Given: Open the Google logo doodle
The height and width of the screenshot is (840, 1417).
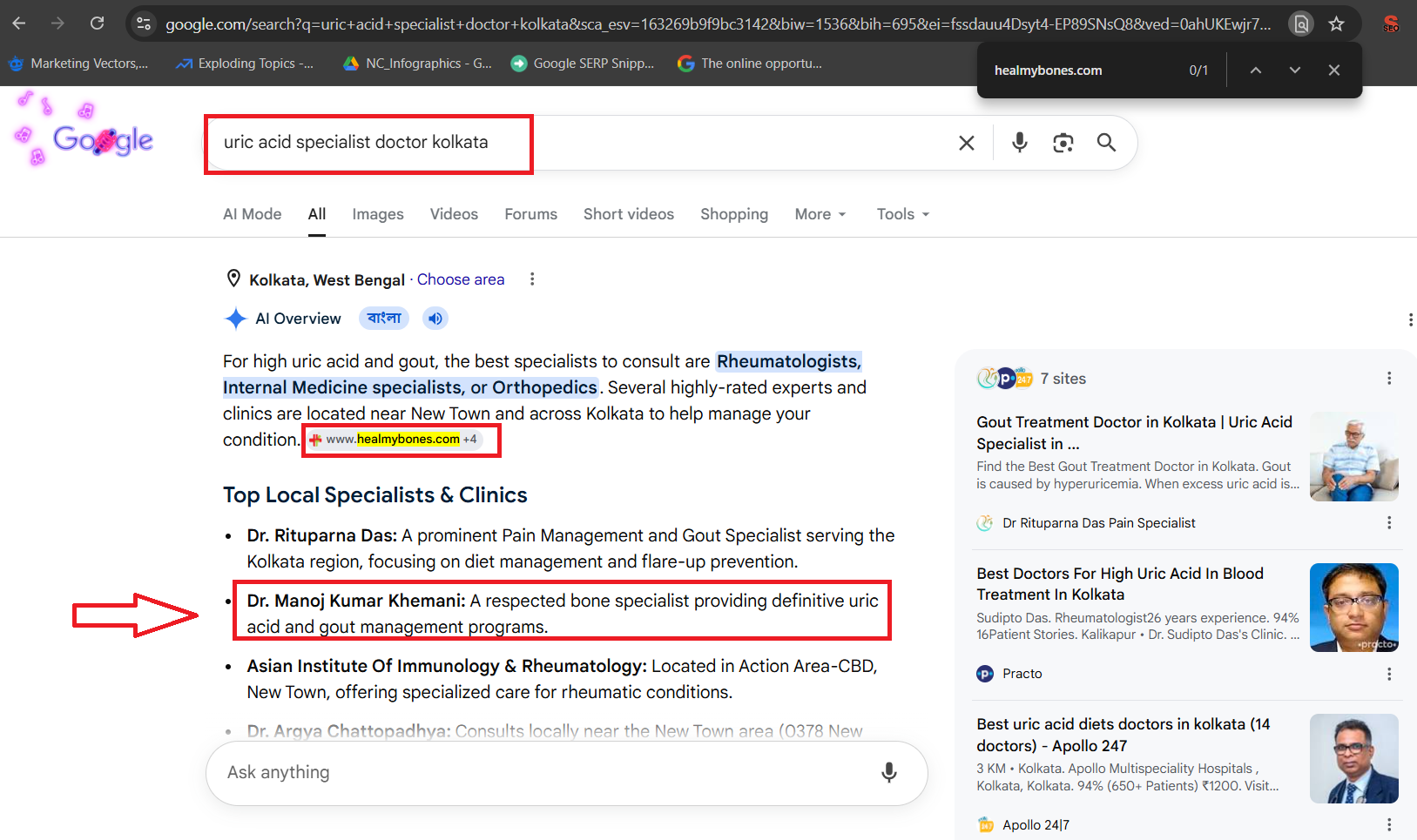Looking at the screenshot, I should (84, 130).
